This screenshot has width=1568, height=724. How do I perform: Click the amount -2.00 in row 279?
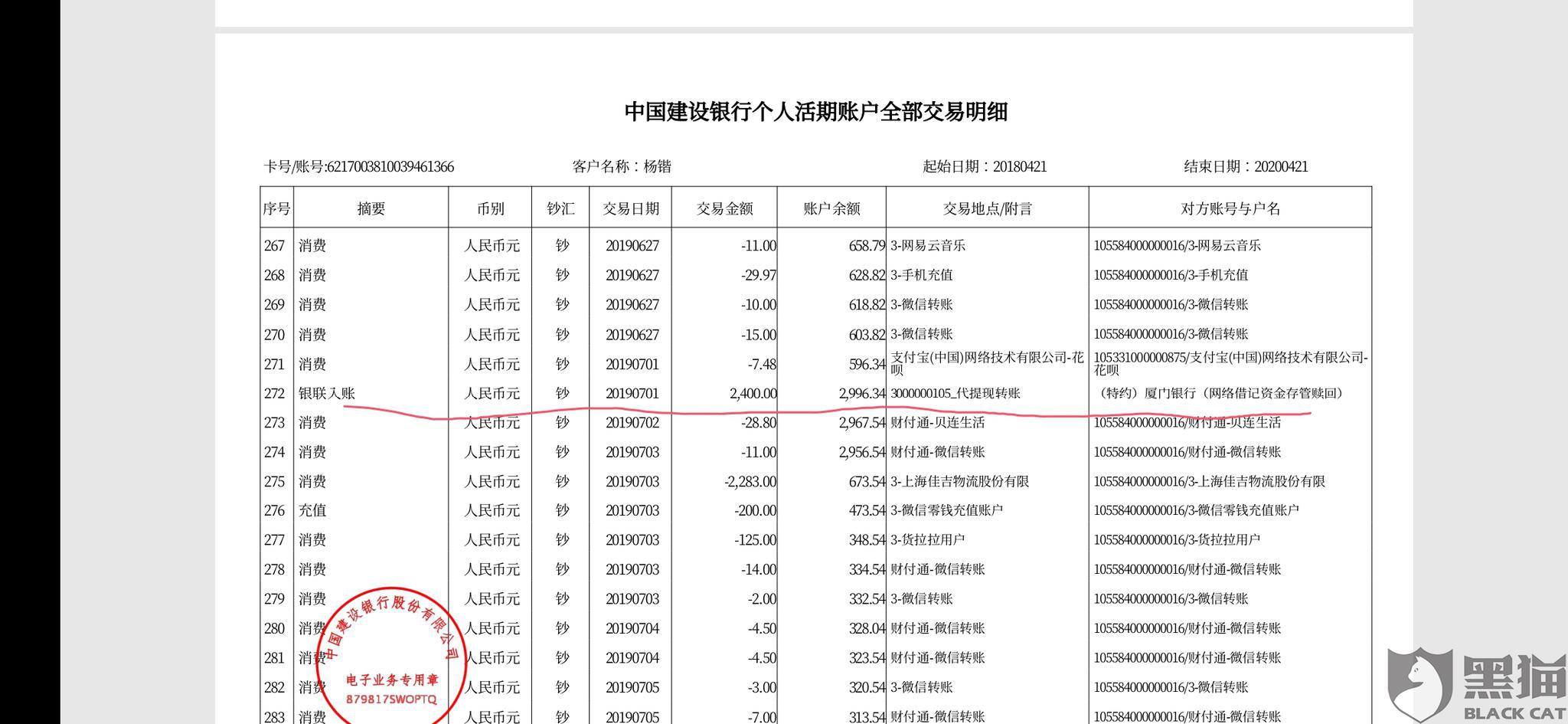(762, 599)
